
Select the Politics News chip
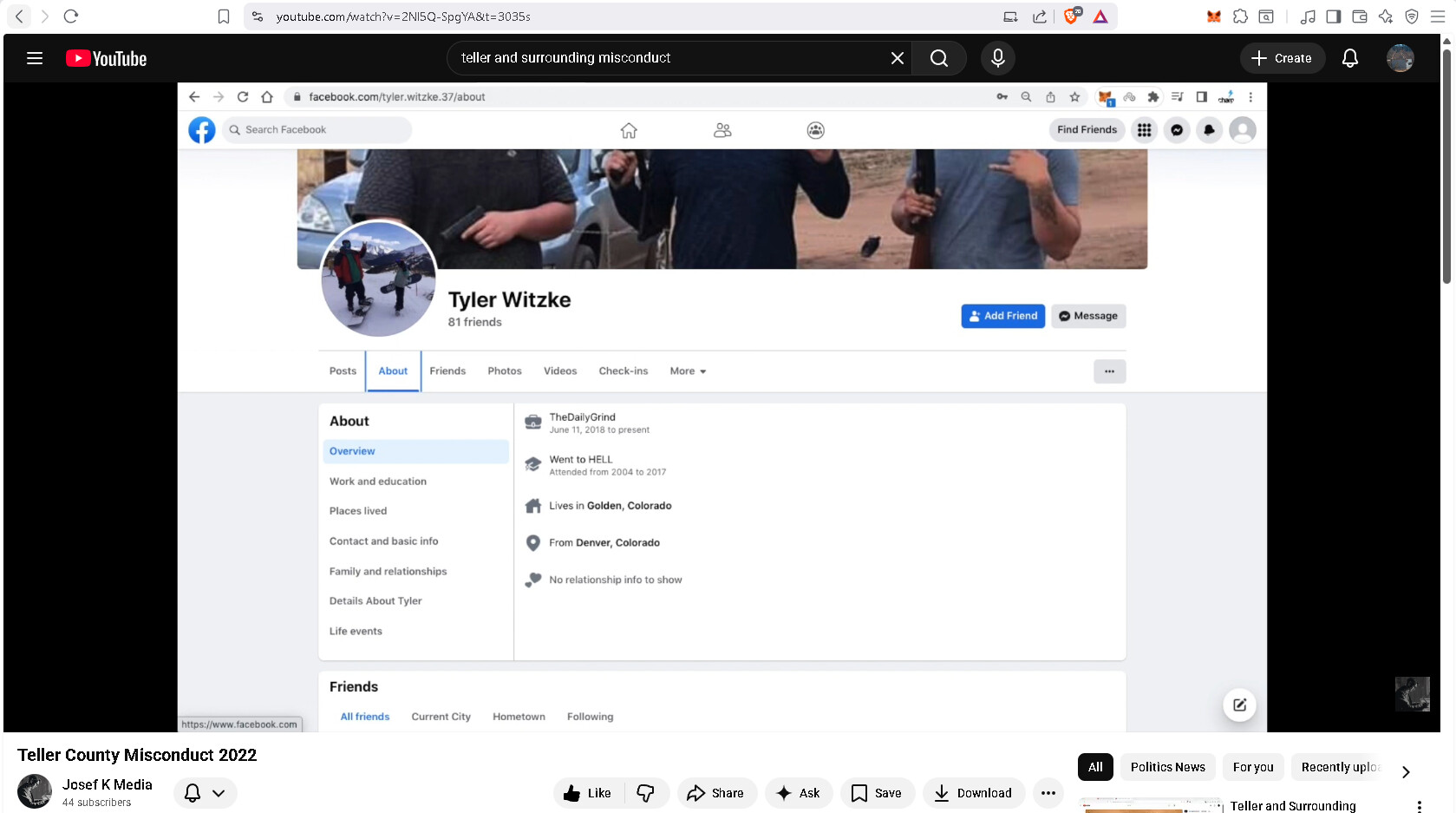tap(1167, 767)
